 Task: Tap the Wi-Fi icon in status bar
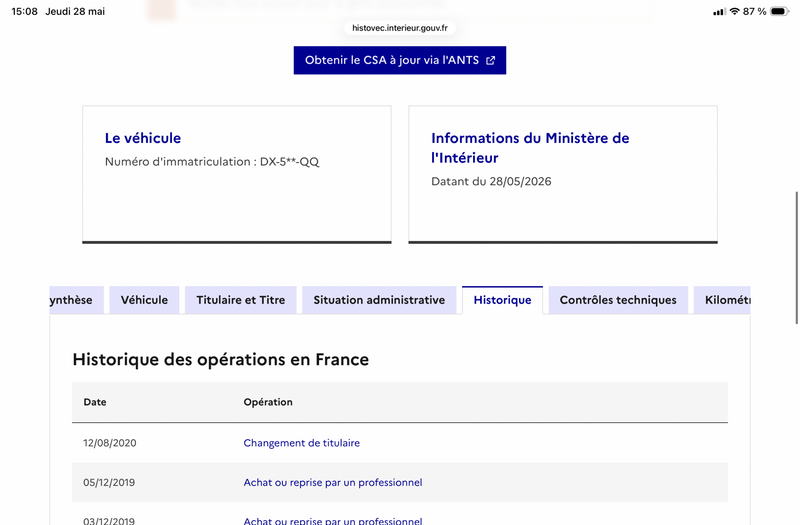(735, 11)
